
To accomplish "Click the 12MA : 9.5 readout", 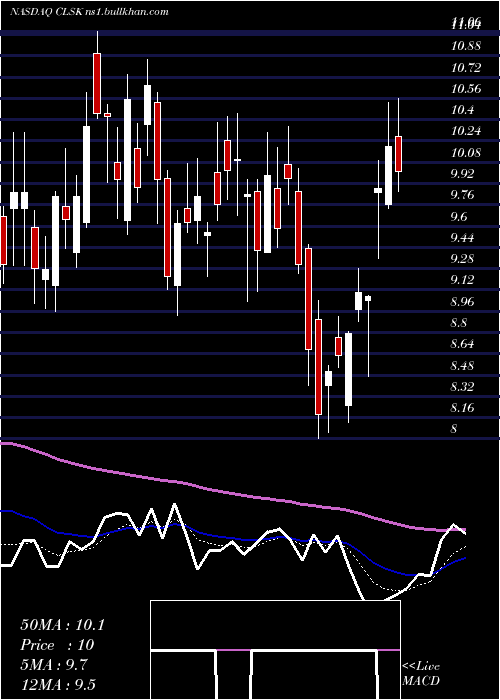I will 58,685.
